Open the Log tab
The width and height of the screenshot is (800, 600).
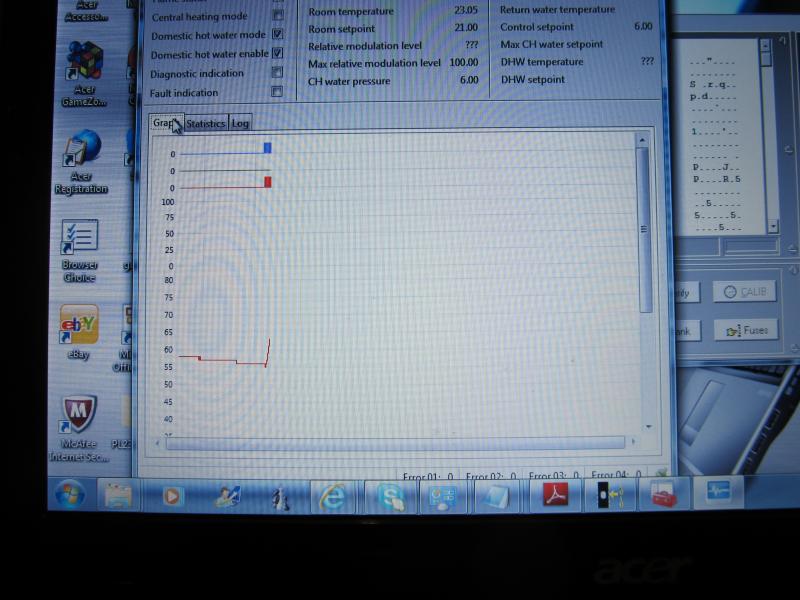click(x=240, y=123)
